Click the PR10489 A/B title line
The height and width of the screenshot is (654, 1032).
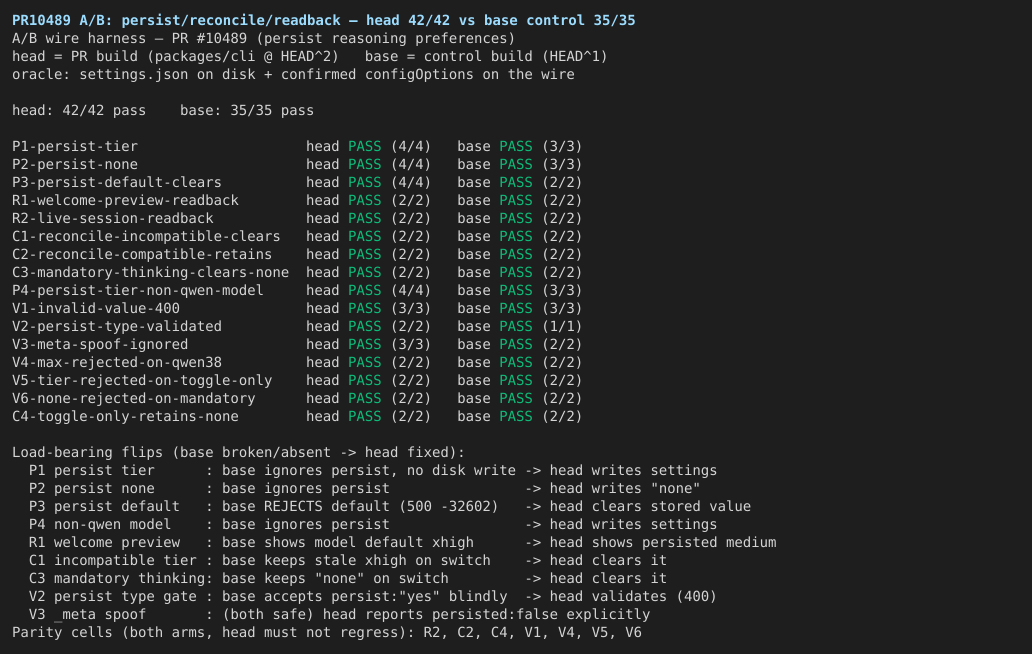[x=324, y=20]
